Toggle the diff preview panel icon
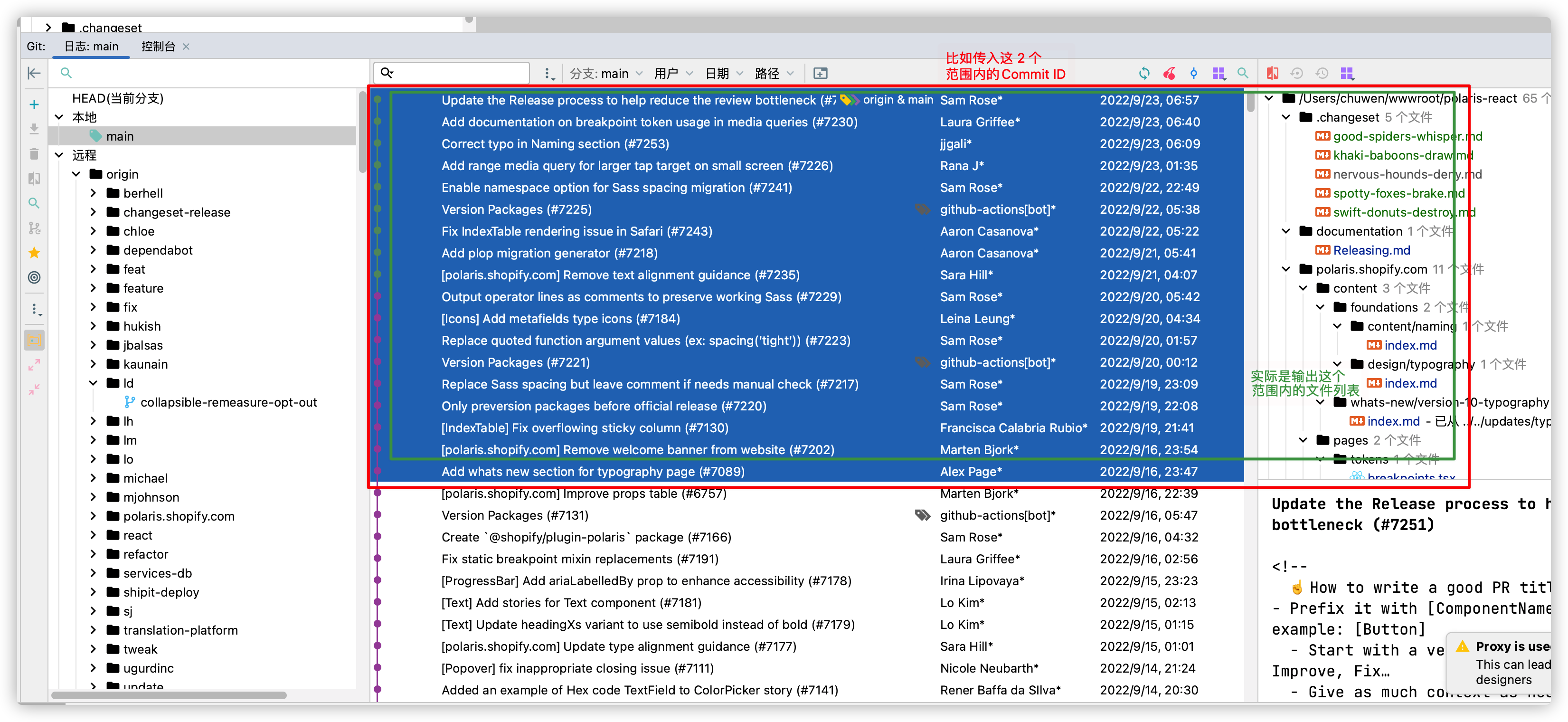 coord(1272,73)
